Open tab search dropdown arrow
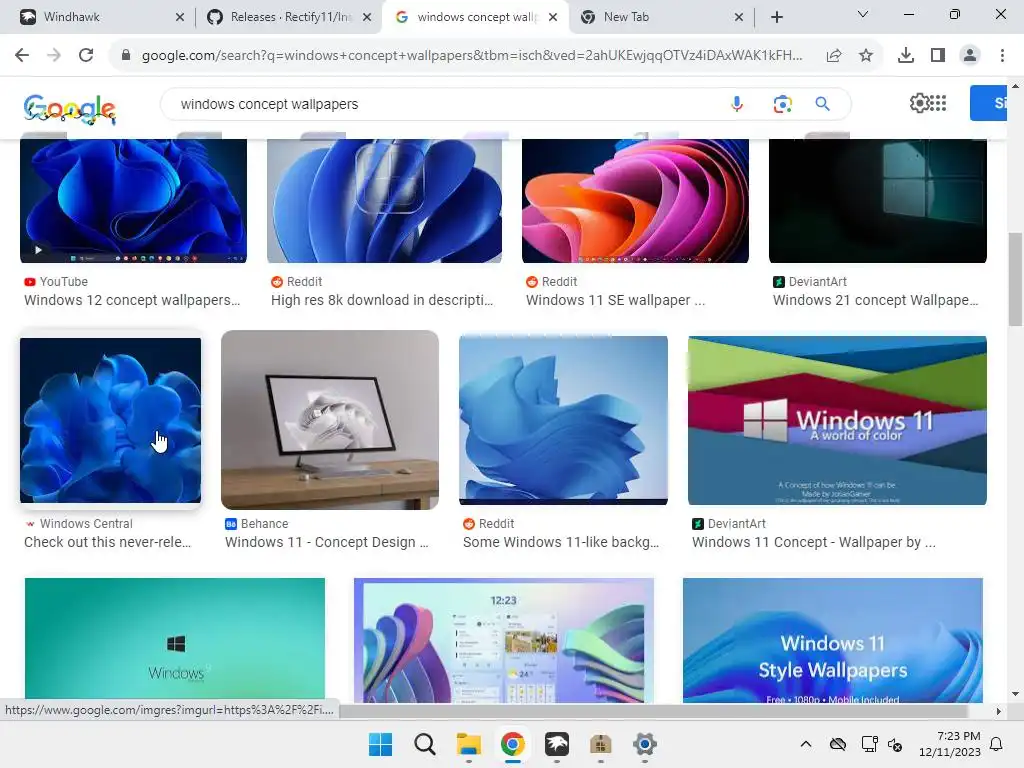This screenshot has height=768, width=1024. tap(863, 14)
